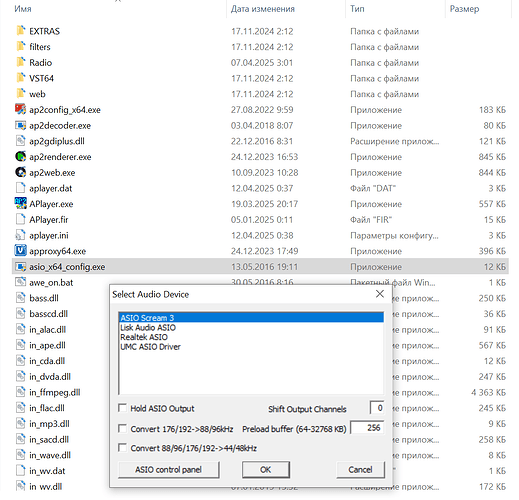Click the Preload buffer input field

[367, 428]
